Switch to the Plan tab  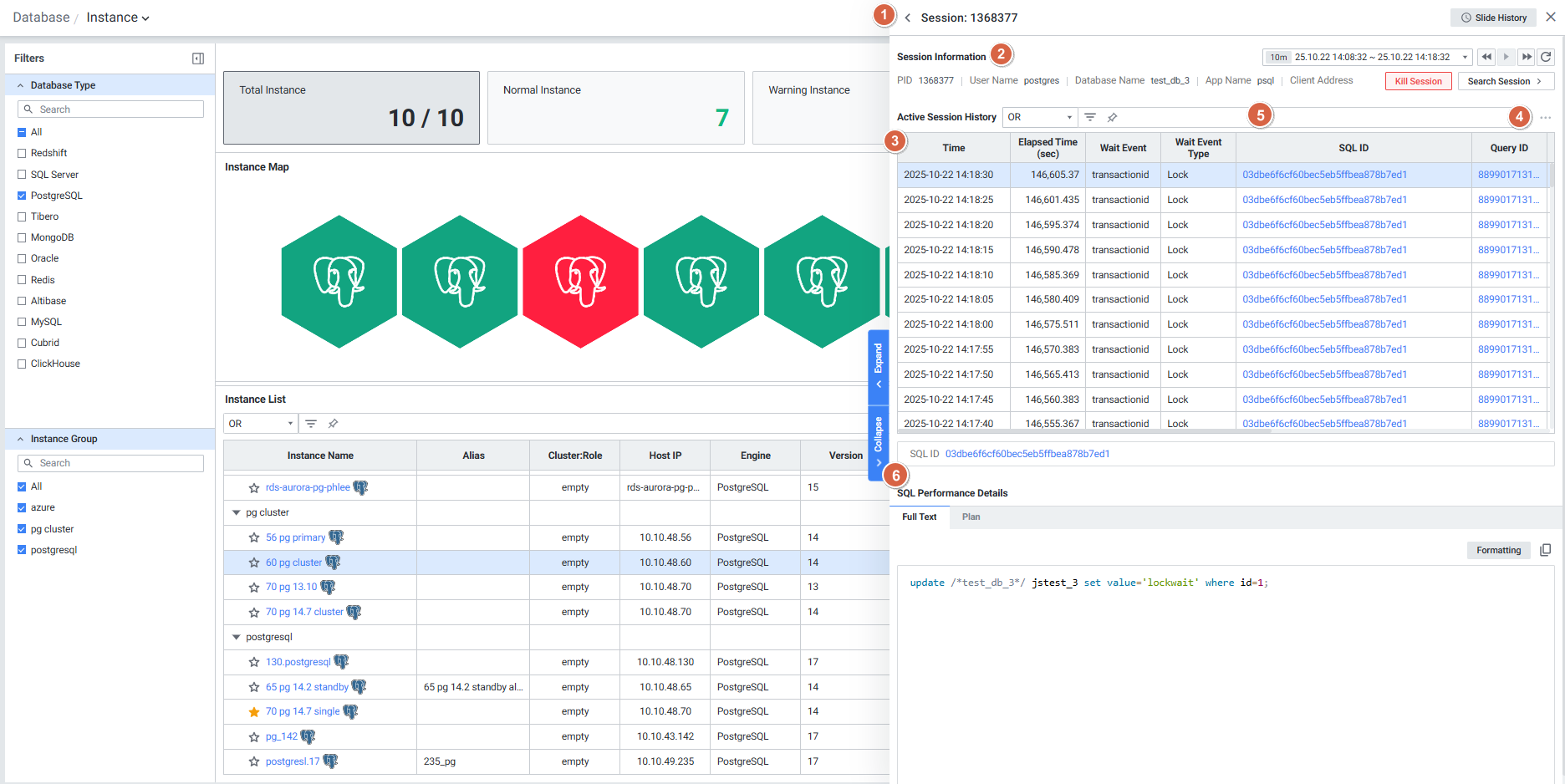[x=971, y=517]
